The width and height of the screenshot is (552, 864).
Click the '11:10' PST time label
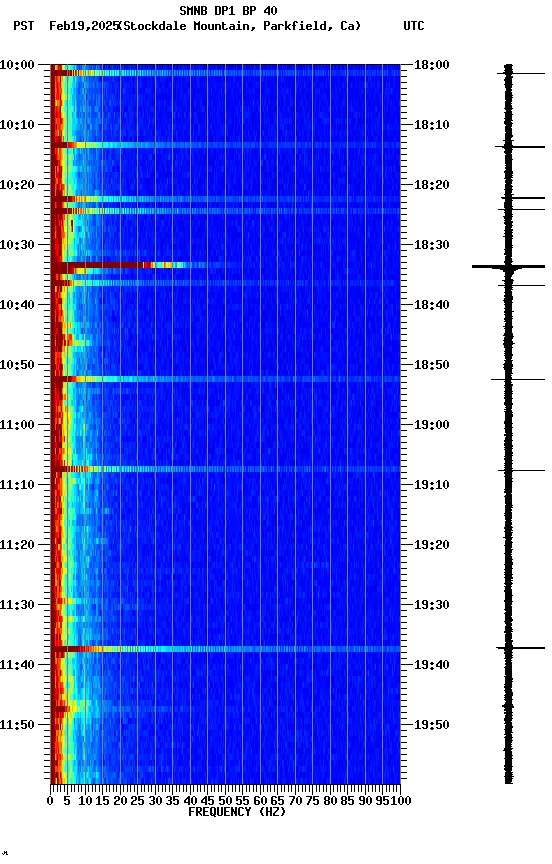[17, 485]
